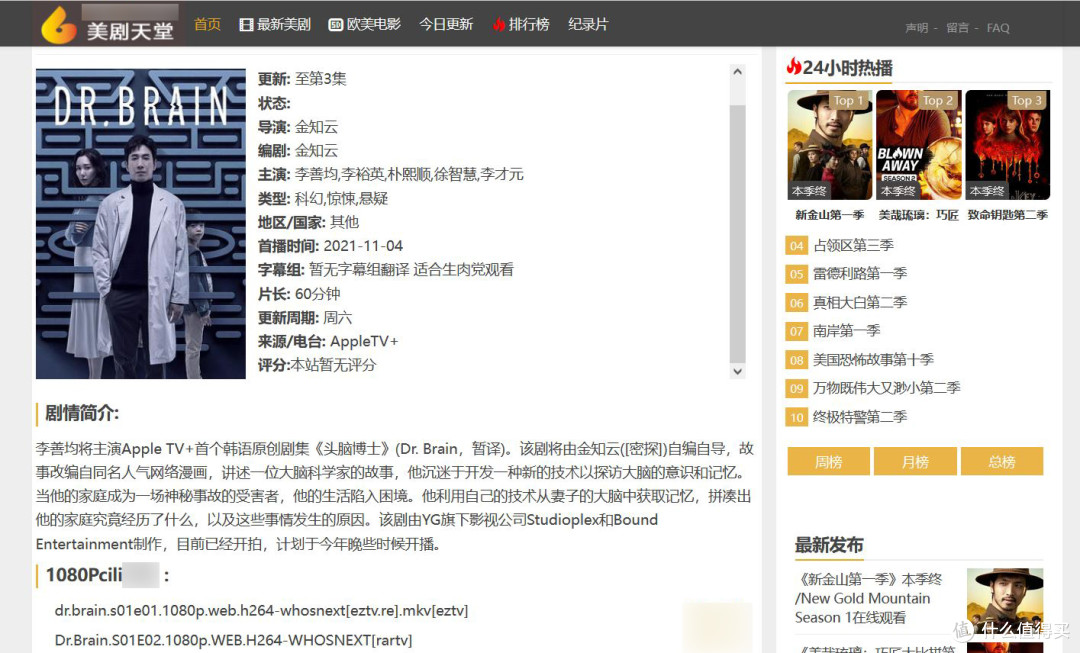This screenshot has height=653, width=1080.
Task: Click the Dr. Brain poster image
Action: tap(141, 224)
